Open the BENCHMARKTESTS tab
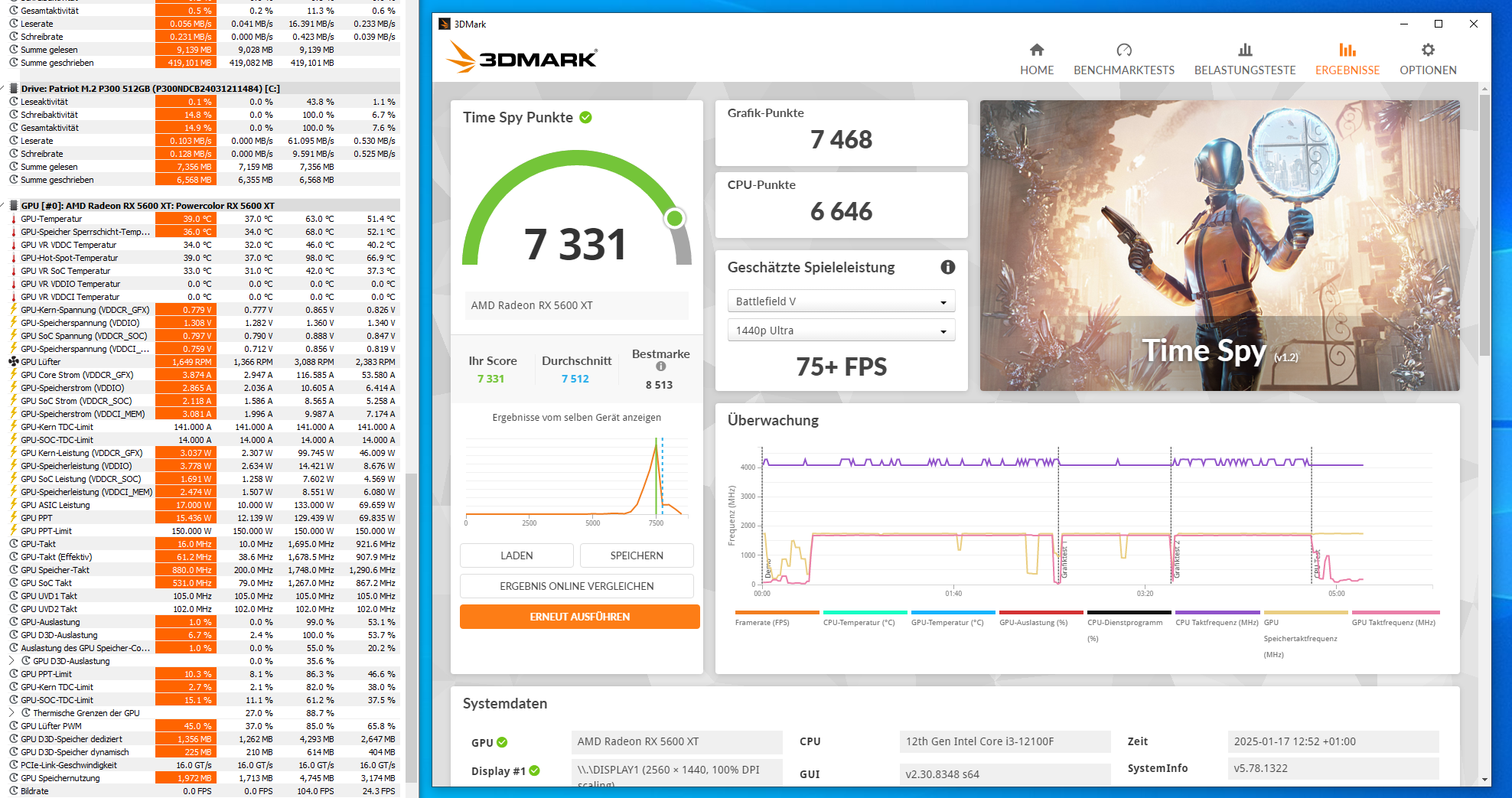 click(1124, 59)
